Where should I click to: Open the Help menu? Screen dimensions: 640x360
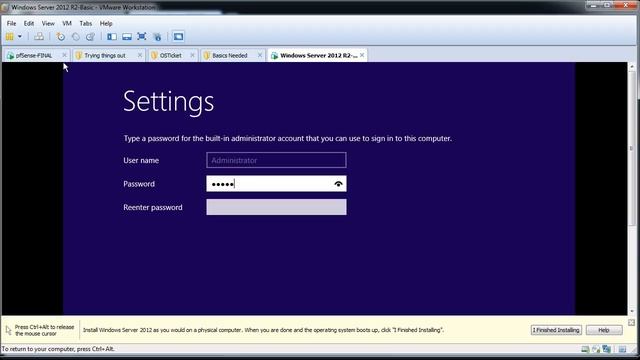pos(106,24)
